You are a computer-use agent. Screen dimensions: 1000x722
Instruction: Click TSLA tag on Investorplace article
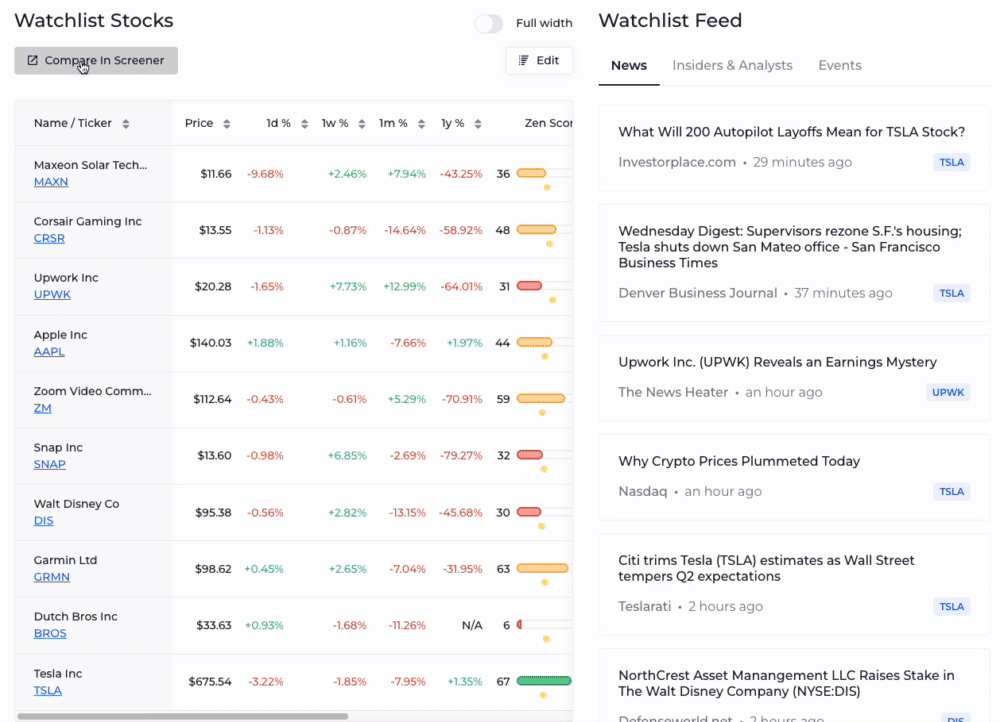pyautogui.click(x=952, y=162)
